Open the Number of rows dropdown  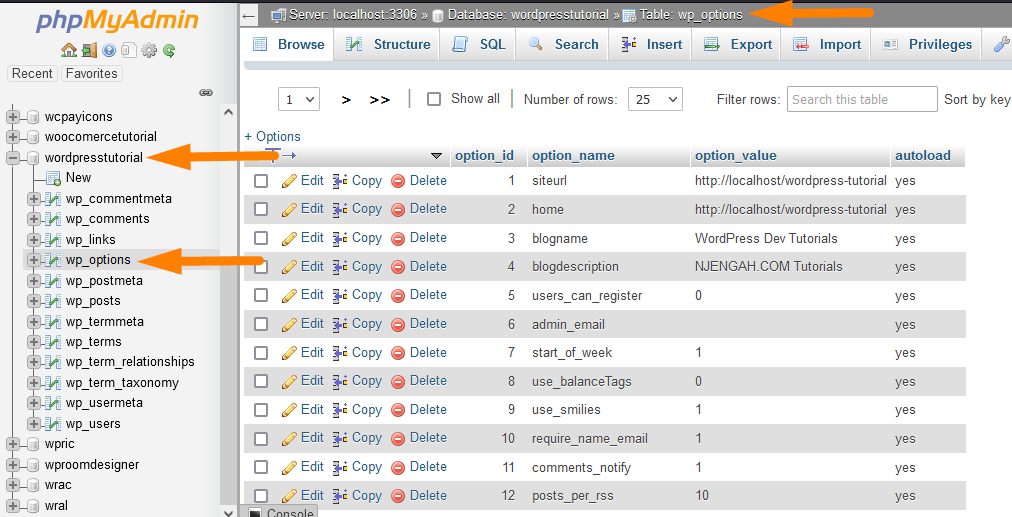pos(655,99)
